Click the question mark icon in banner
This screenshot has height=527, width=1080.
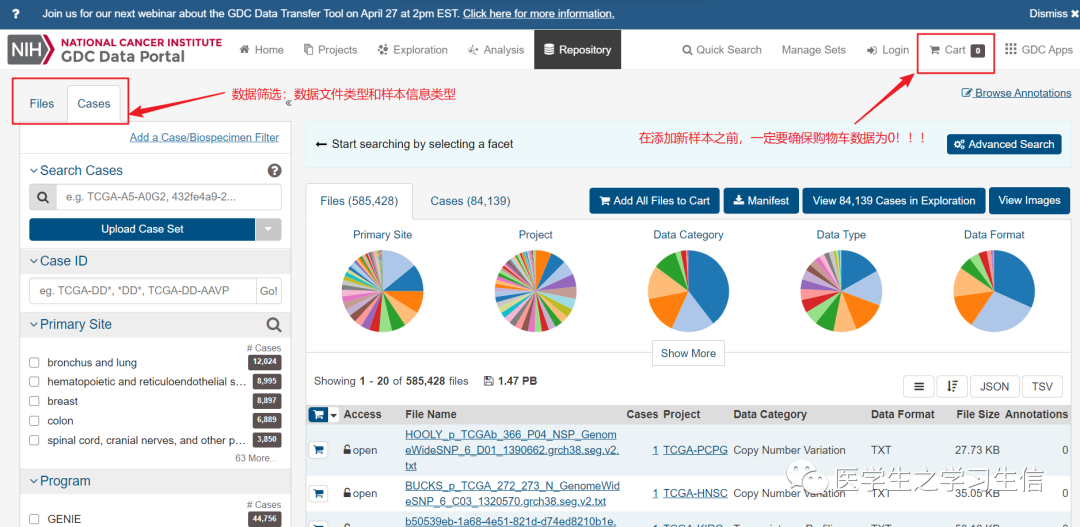pyautogui.click(x=16, y=14)
